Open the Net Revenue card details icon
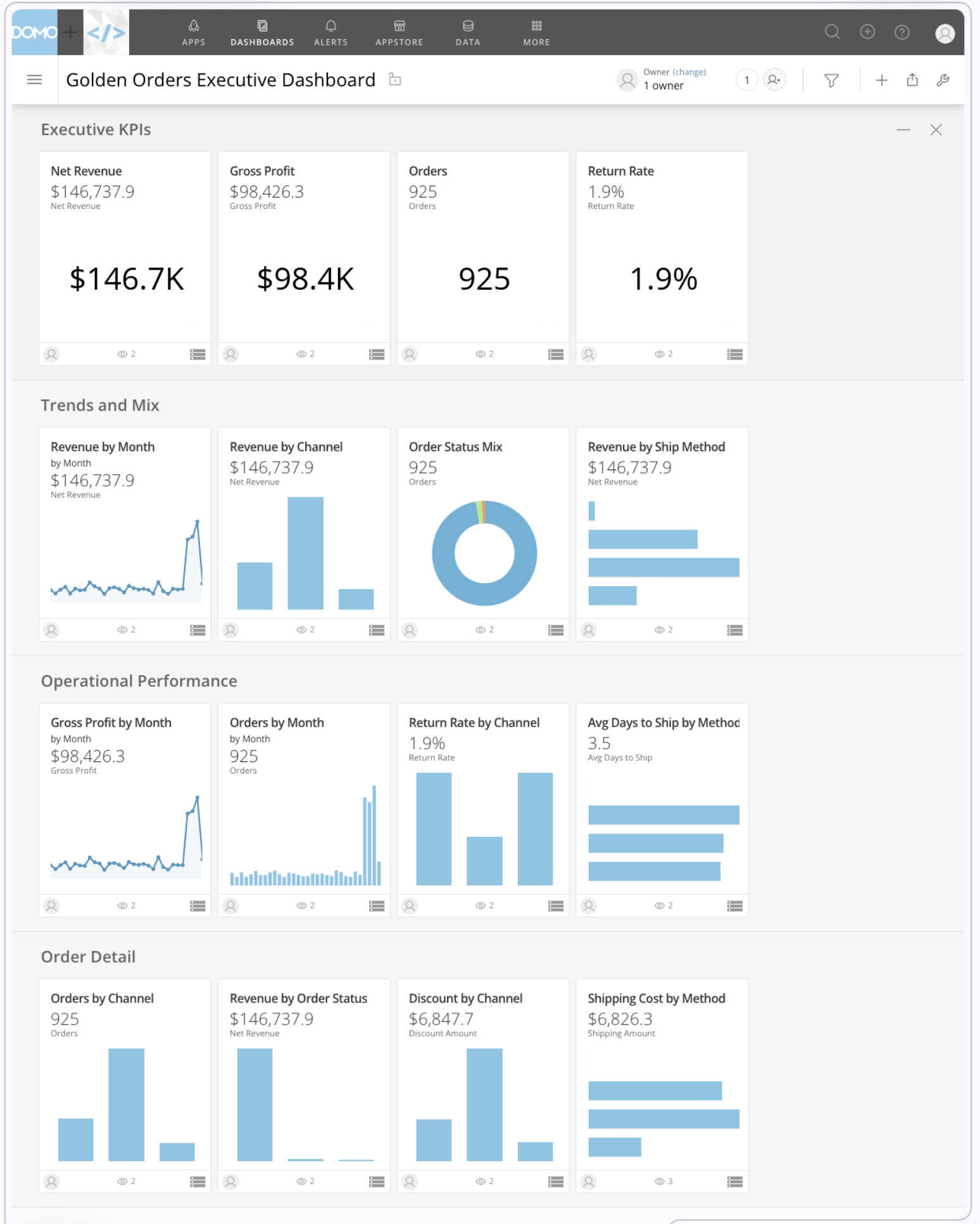Screen dimensions: 980x1224 coord(198,354)
